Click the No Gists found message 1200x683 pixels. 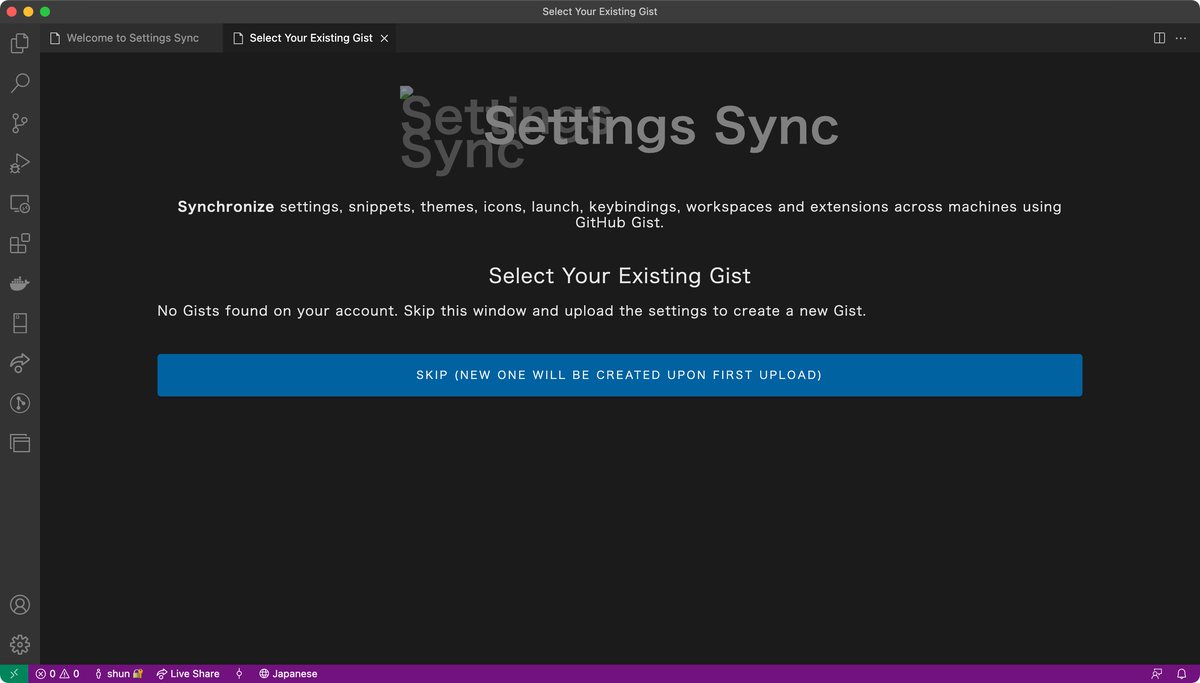[511, 311]
